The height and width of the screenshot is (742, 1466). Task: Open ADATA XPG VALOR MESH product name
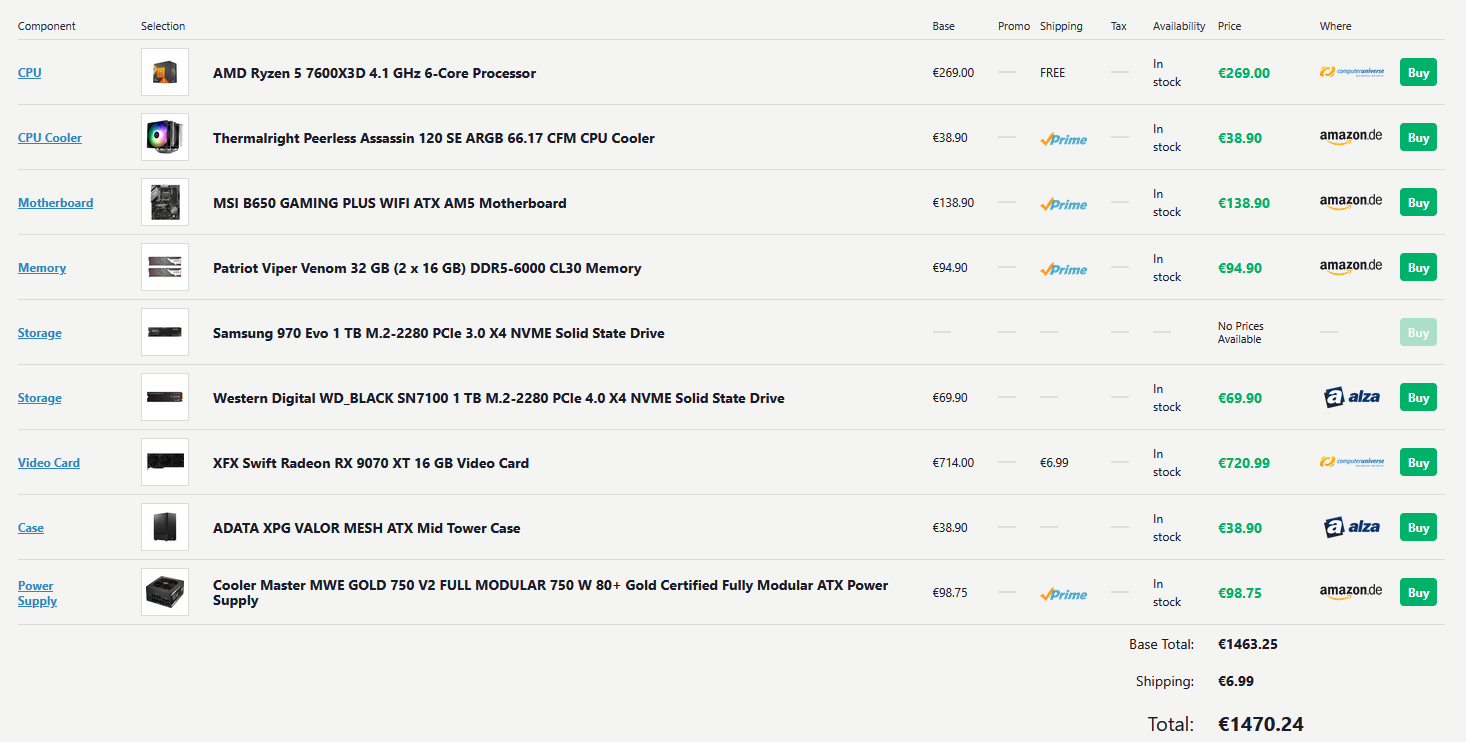(367, 528)
